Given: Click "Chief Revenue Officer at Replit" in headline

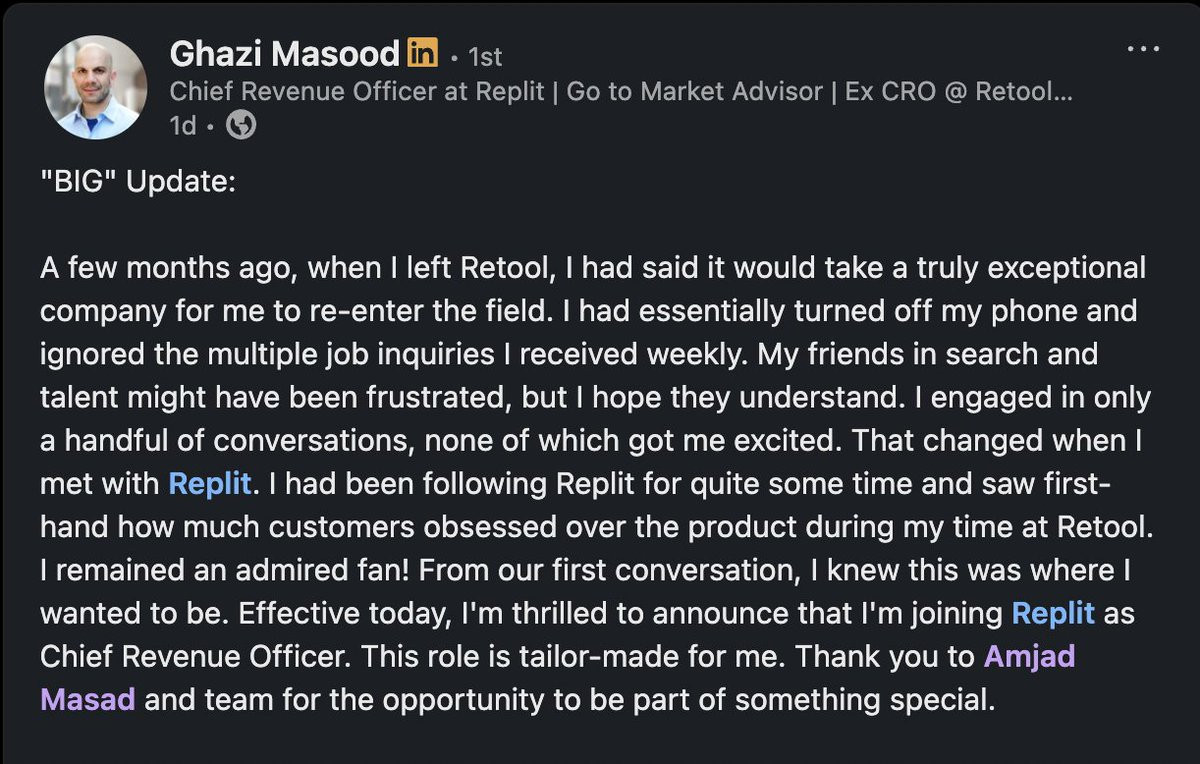Looking at the screenshot, I should [357, 92].
